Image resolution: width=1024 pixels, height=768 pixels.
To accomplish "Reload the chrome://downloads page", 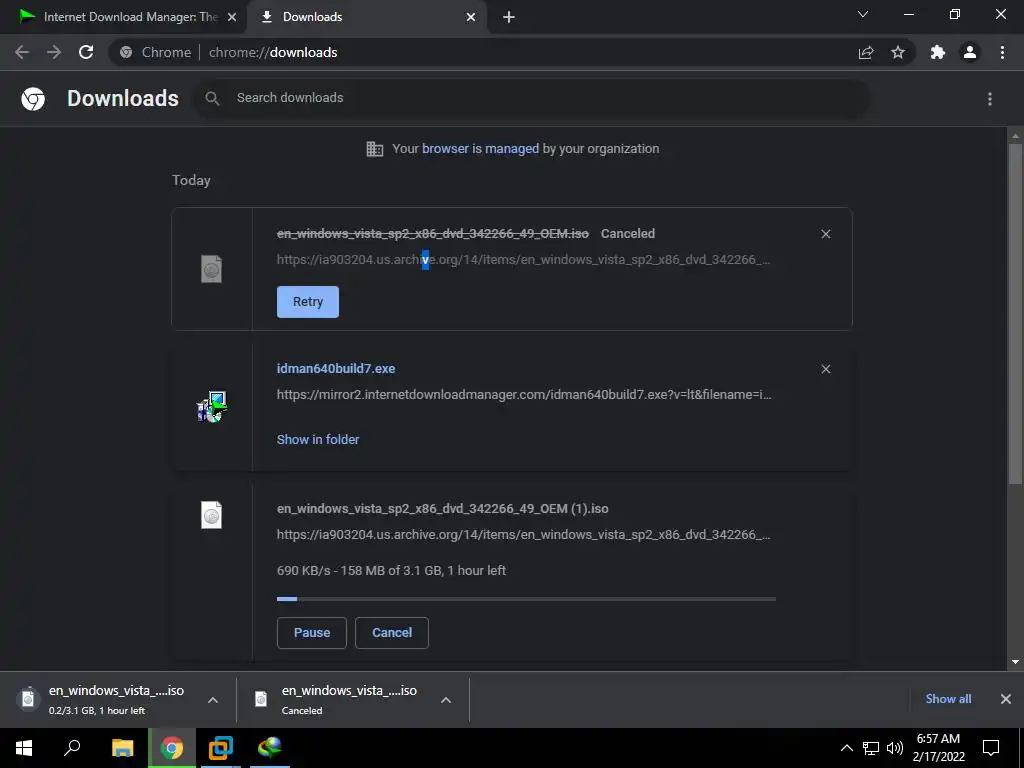I will 86,52.
